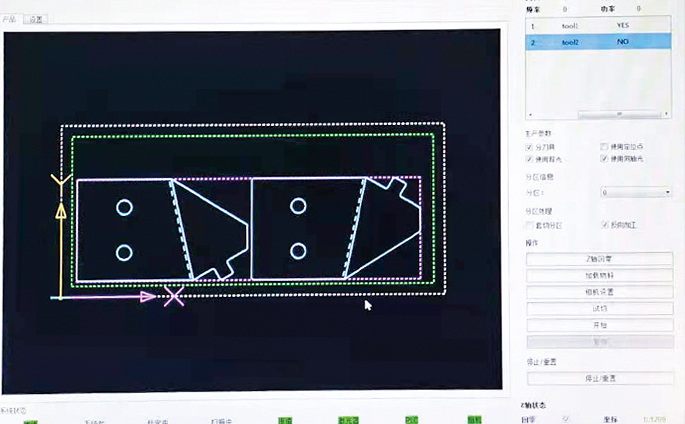Select the upper circle hole in right part

click(297, 206)
